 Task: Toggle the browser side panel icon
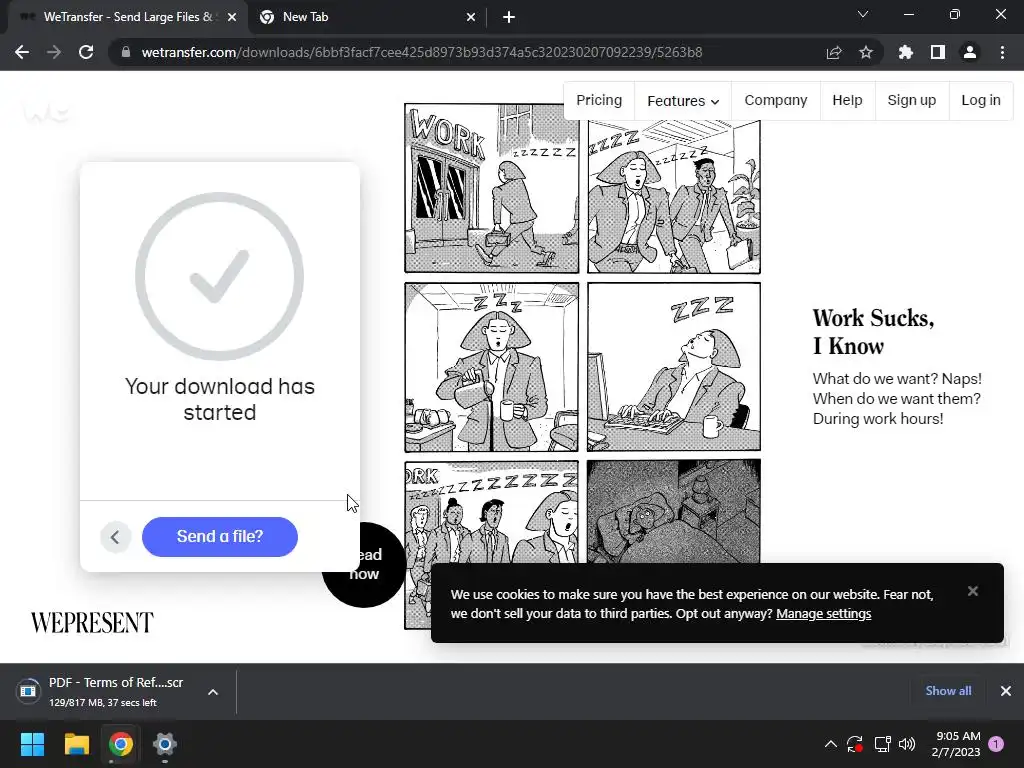(x=938, y=52)
